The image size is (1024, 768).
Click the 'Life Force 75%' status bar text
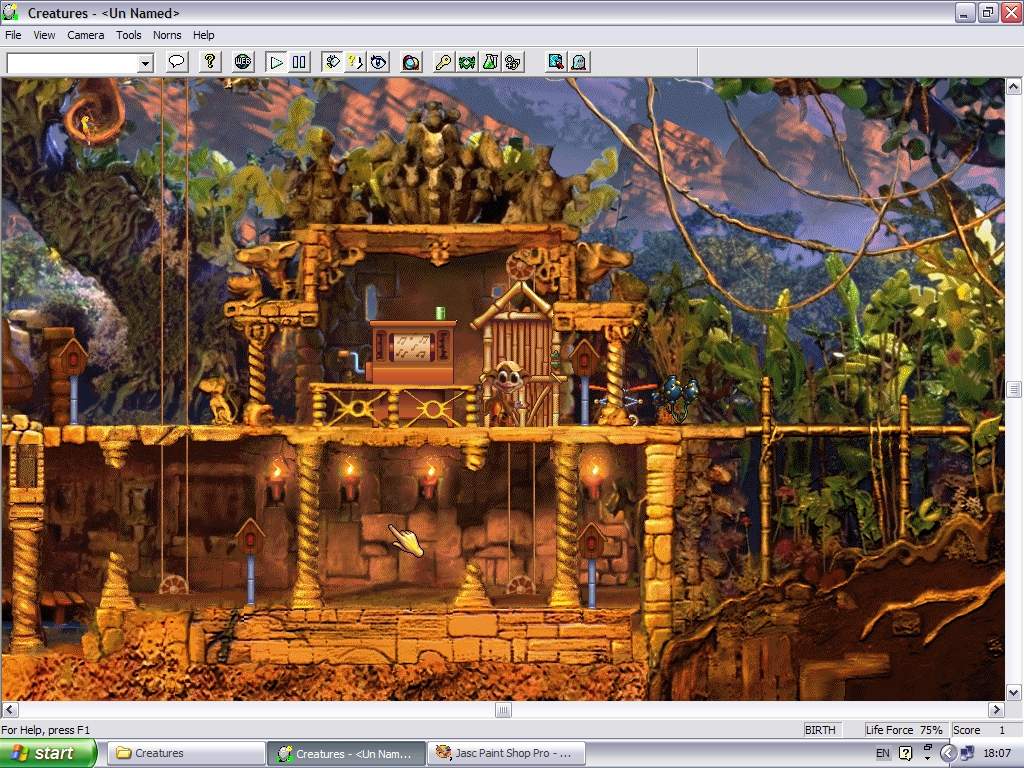904,730
